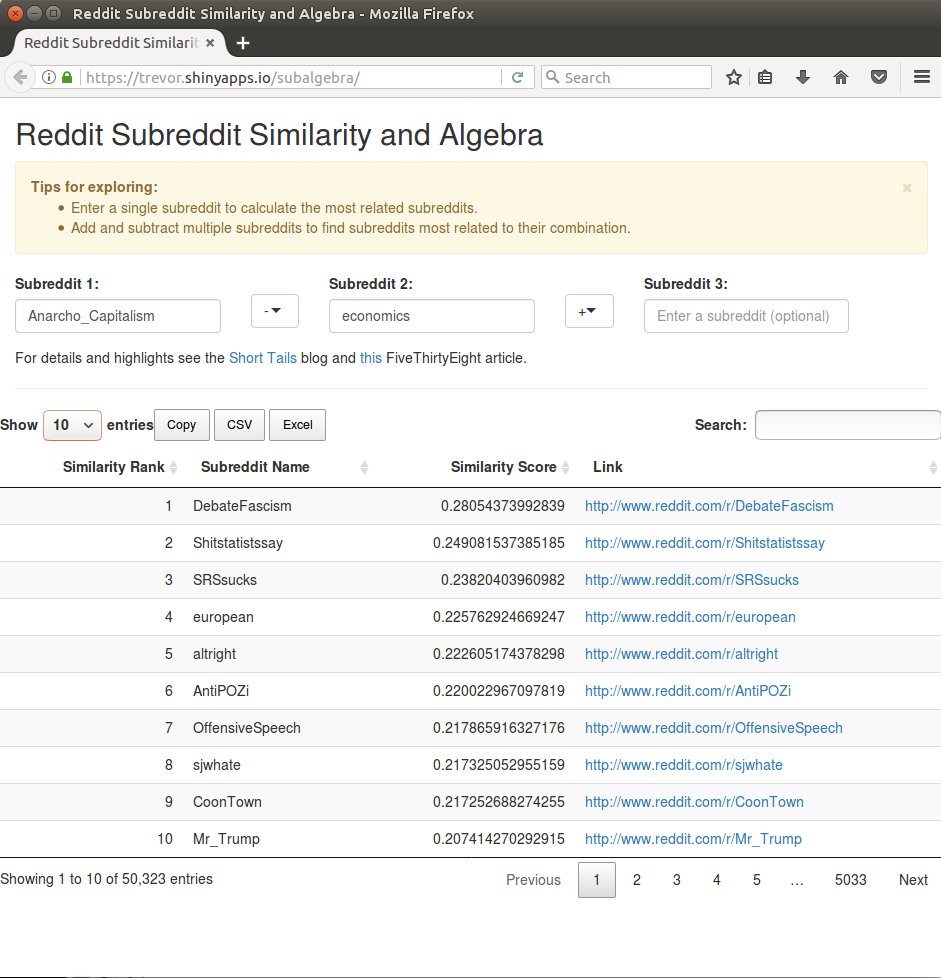Select the score 0.28054373992839

(503, 506)
